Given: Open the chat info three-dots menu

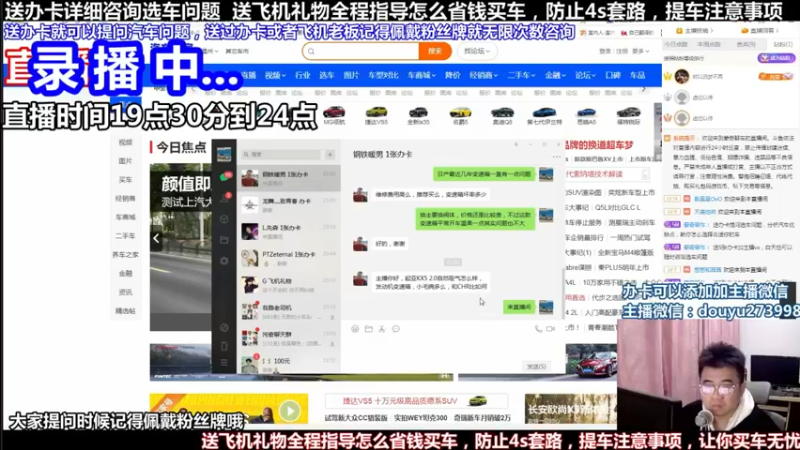Looking at the screenshot, I should (x=557, y=157).
